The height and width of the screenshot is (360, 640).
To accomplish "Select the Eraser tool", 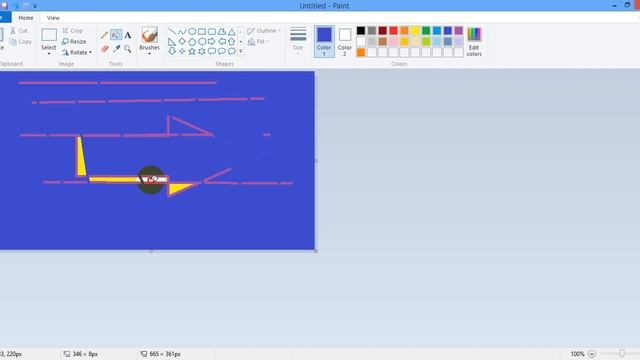I will [x=105, y=49].
